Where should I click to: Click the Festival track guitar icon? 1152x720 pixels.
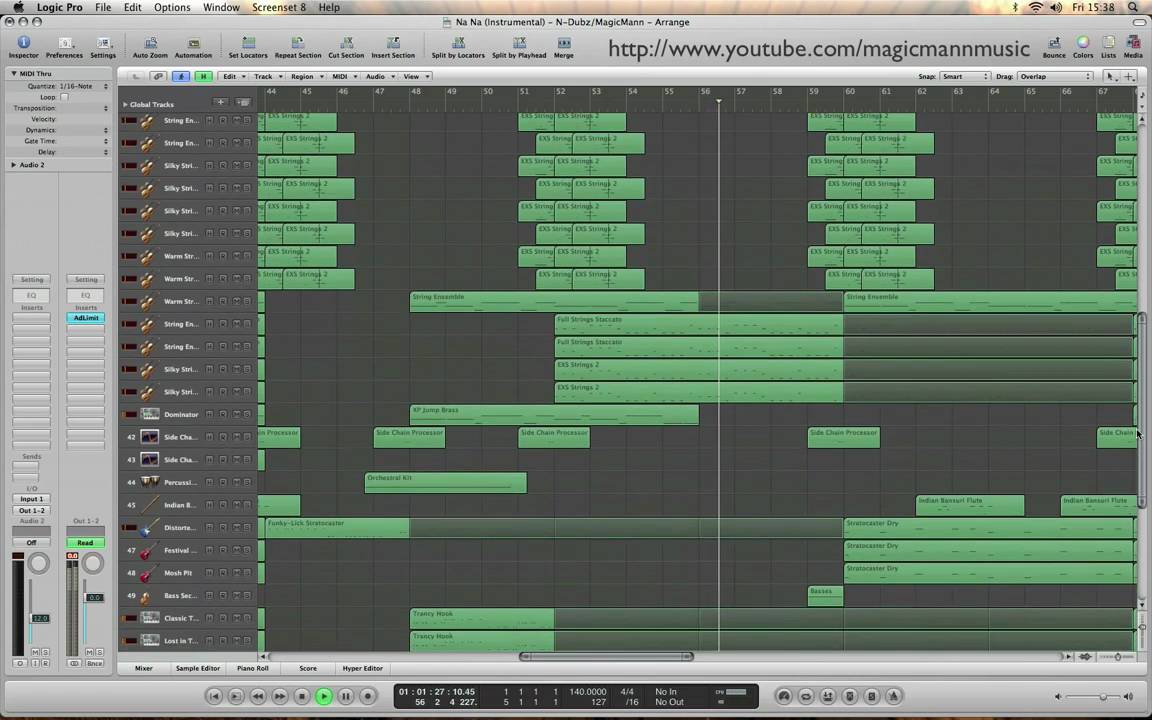[150, 550]
